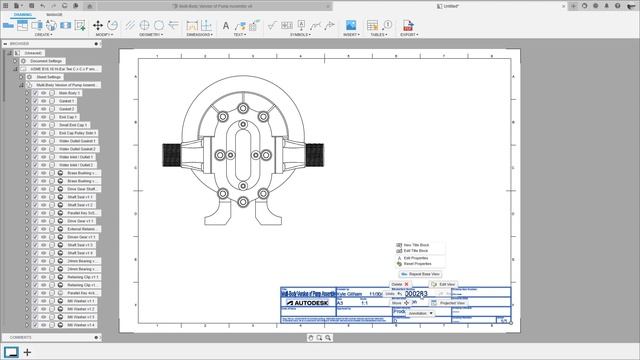Screen dimensions: 640x360
Task: Select the Move tool in Modify
Action: [x=98, y=25]
